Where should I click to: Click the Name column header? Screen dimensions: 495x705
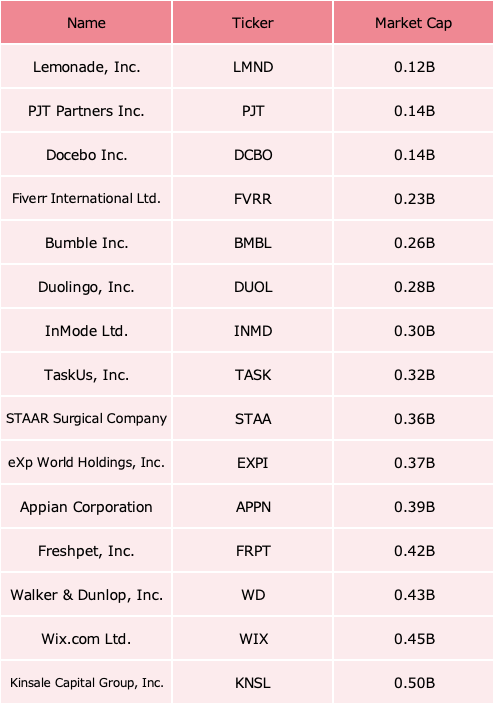pyautogui.click(x=86, y=22)
